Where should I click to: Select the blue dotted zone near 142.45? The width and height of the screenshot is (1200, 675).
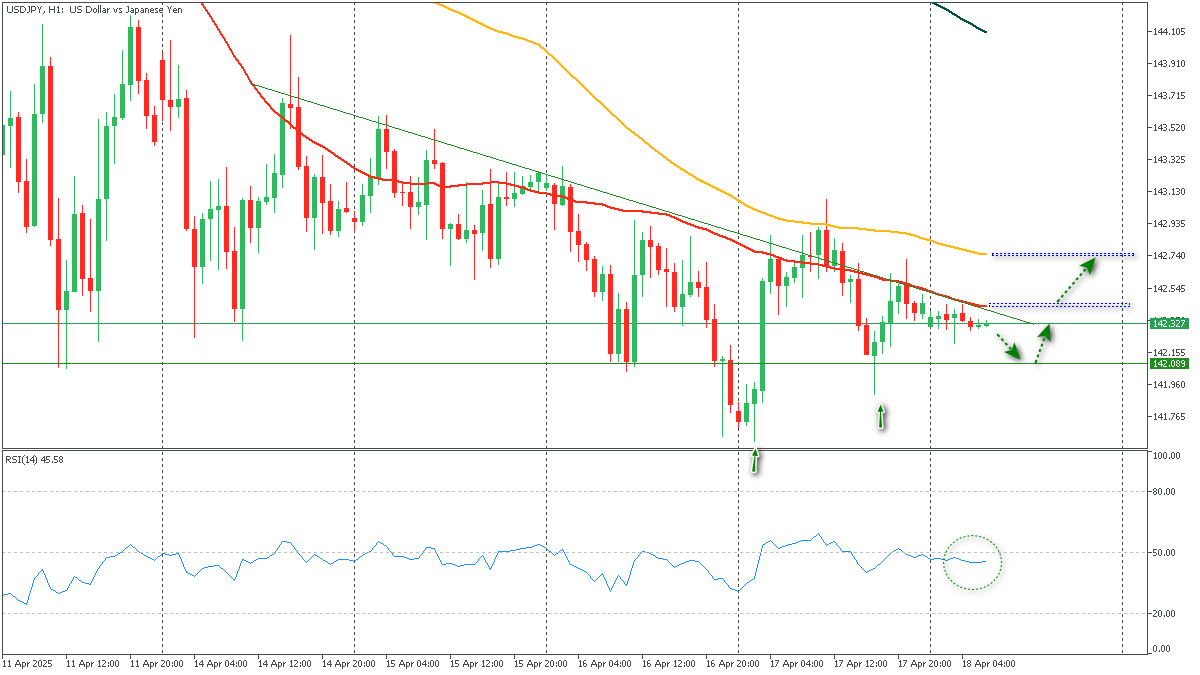pyautogui.click(x=1058, y=305)
